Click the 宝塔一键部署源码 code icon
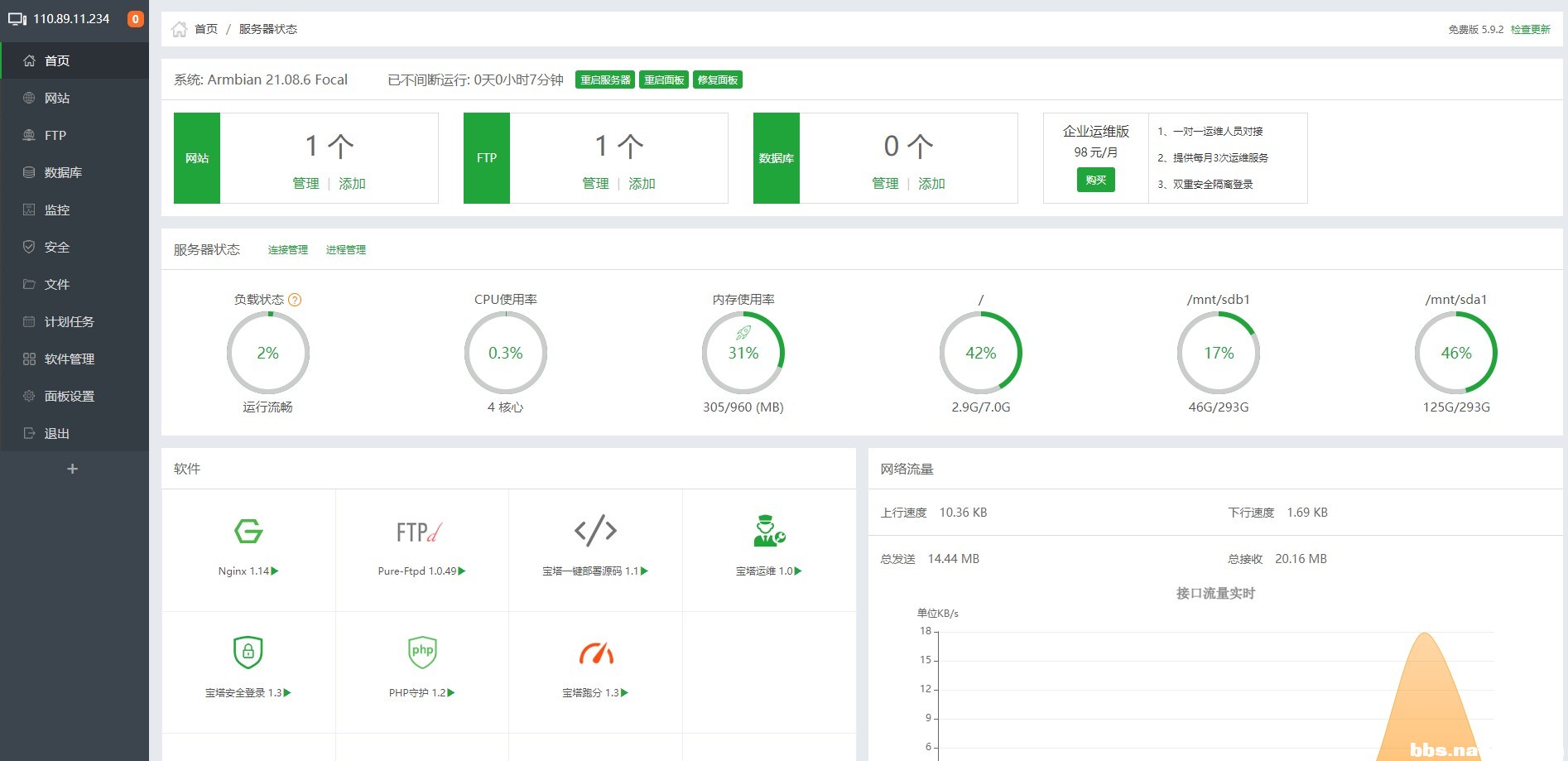1568x761 pixels. 596,530
